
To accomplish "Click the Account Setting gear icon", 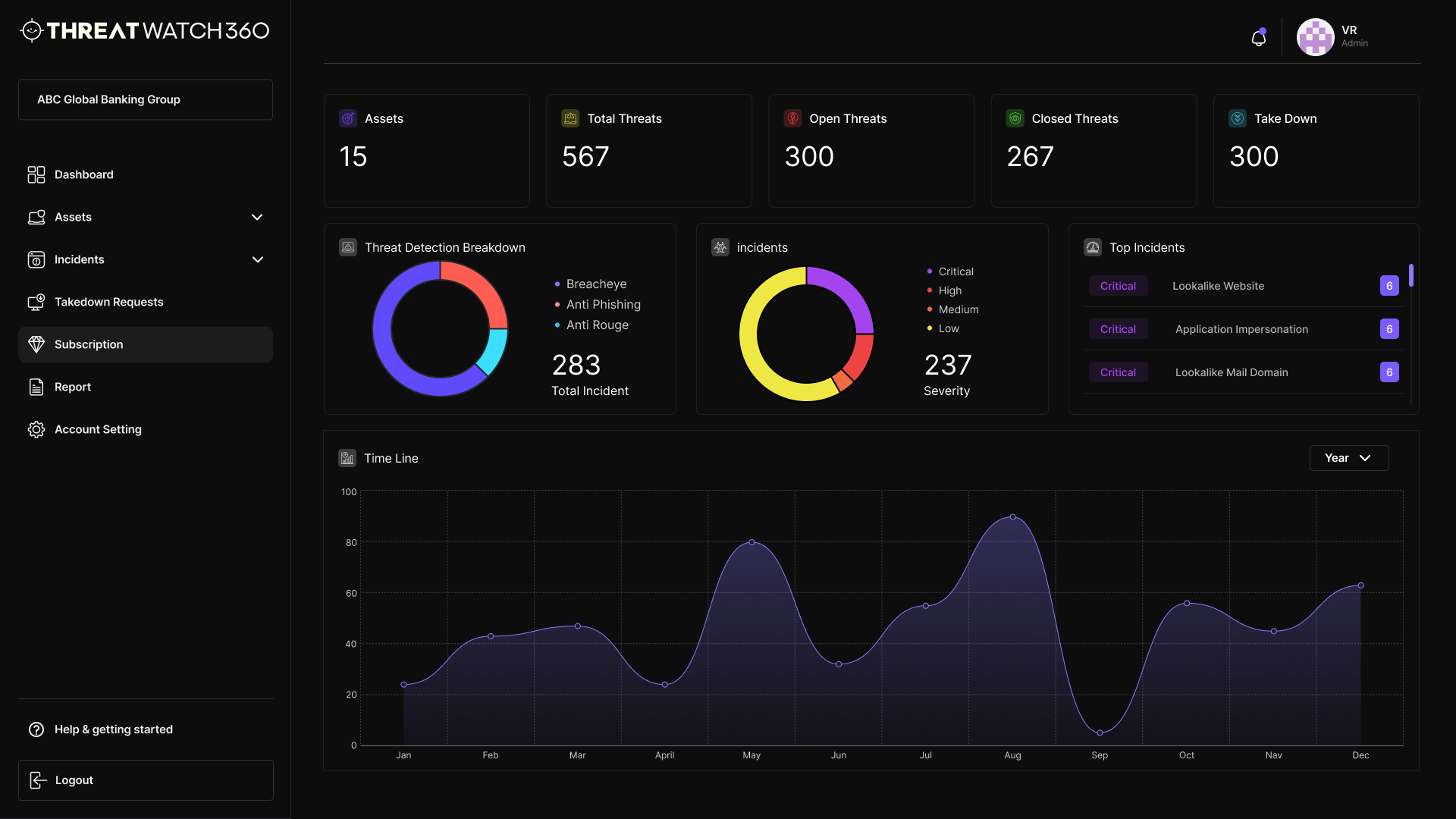I will tap(36, 429).
